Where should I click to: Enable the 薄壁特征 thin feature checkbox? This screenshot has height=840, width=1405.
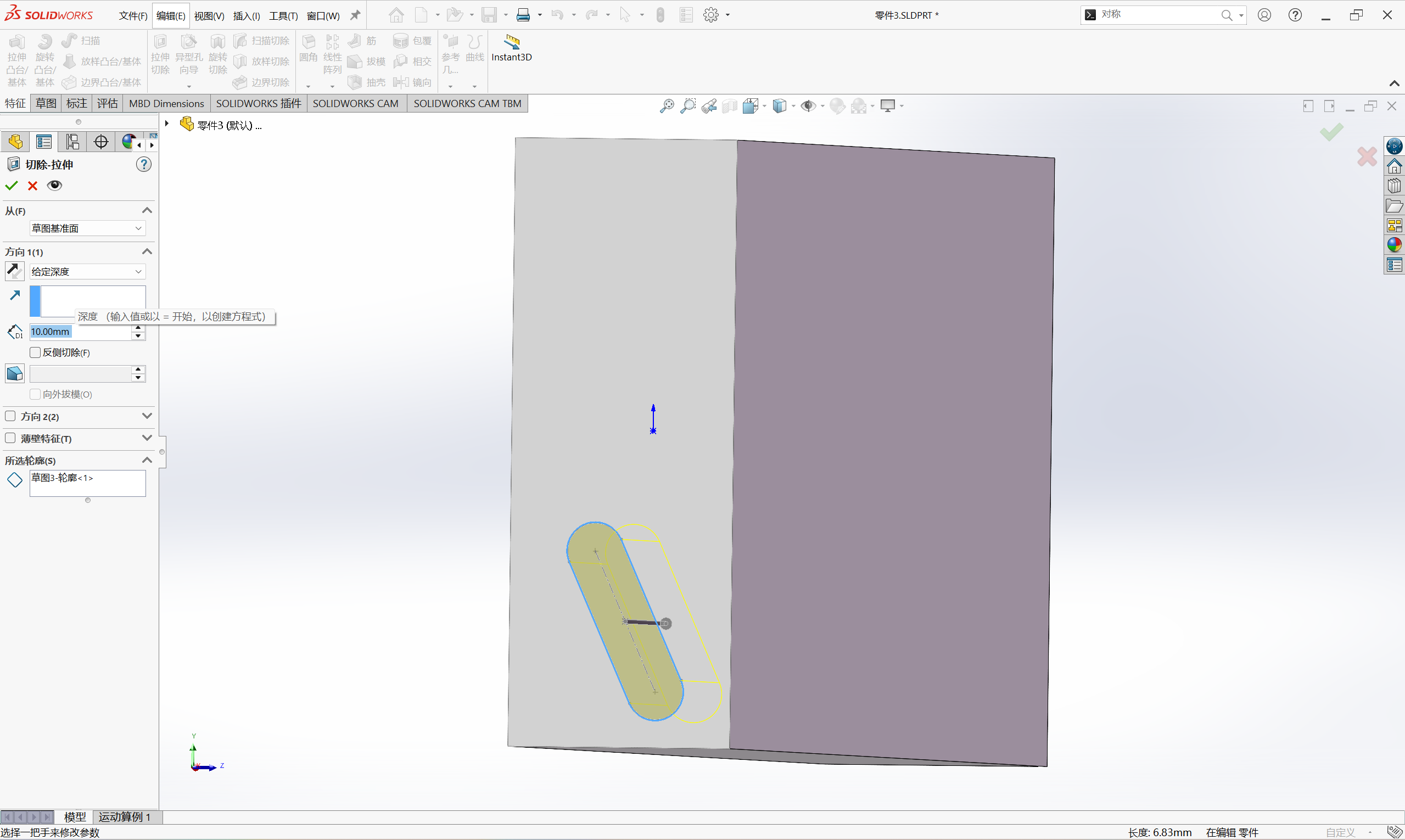click(x=10, y=438)
